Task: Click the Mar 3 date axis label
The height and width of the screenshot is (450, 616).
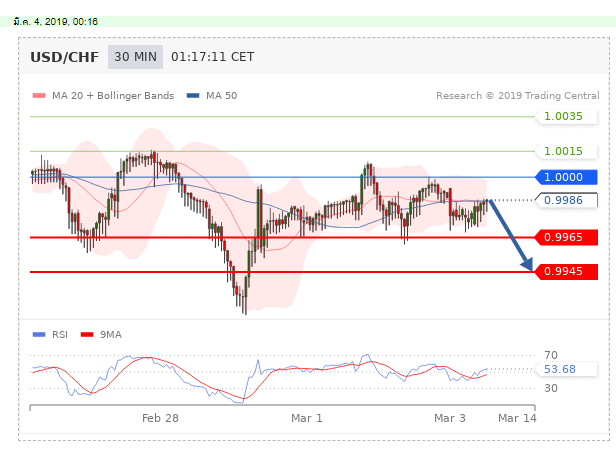Action: (450, 418)
